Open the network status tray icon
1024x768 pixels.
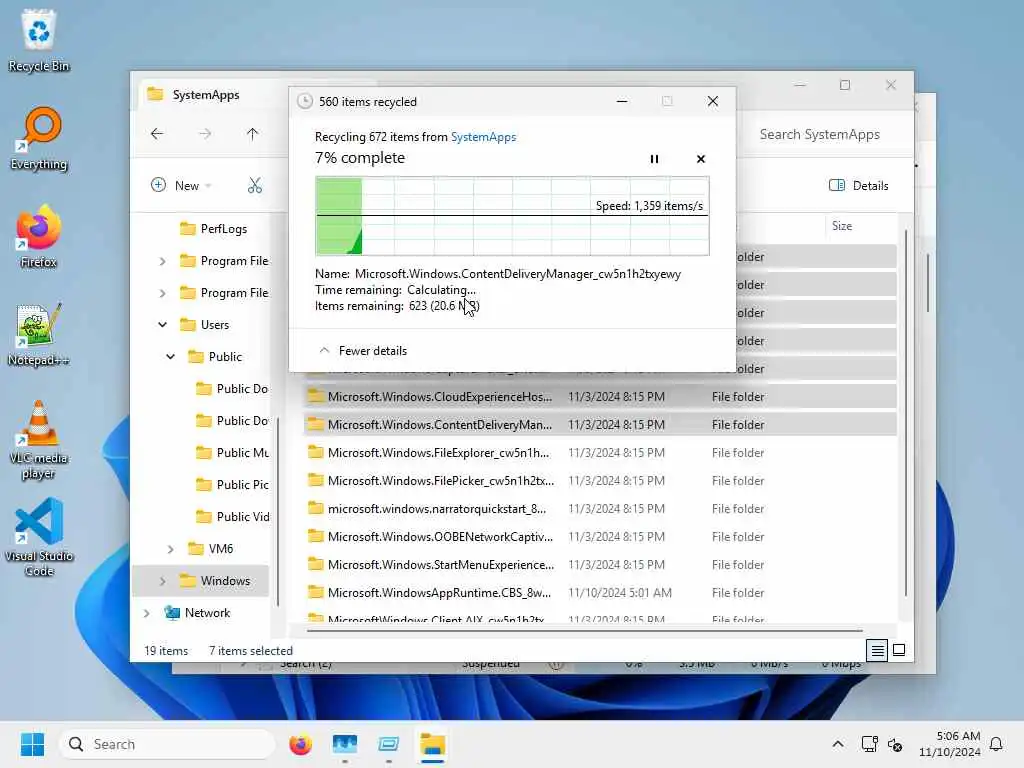(870, 744)
